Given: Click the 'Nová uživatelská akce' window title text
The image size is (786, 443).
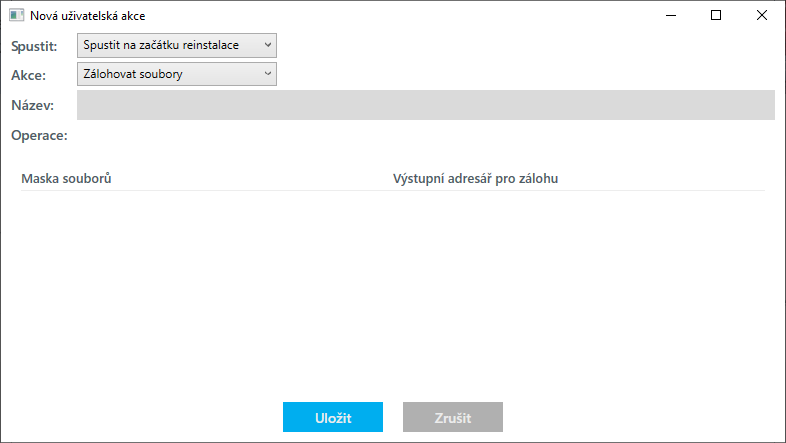Looking at the screenshot, I should tap(88, 16).
